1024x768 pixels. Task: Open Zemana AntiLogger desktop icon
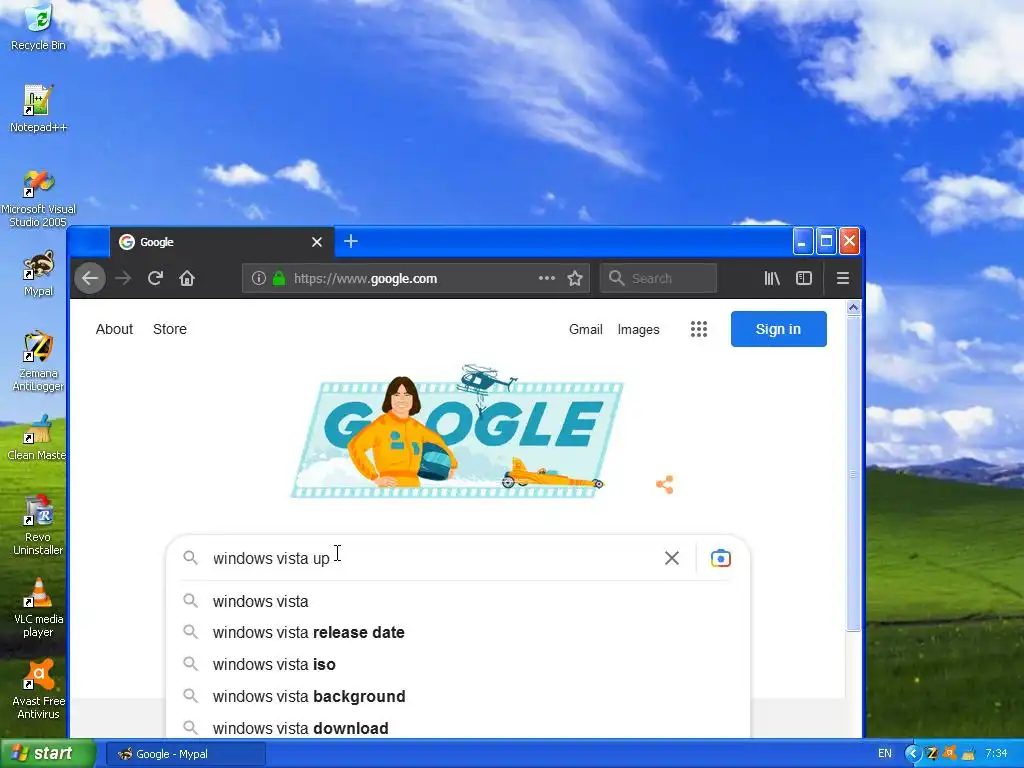[x=38, y=361]
